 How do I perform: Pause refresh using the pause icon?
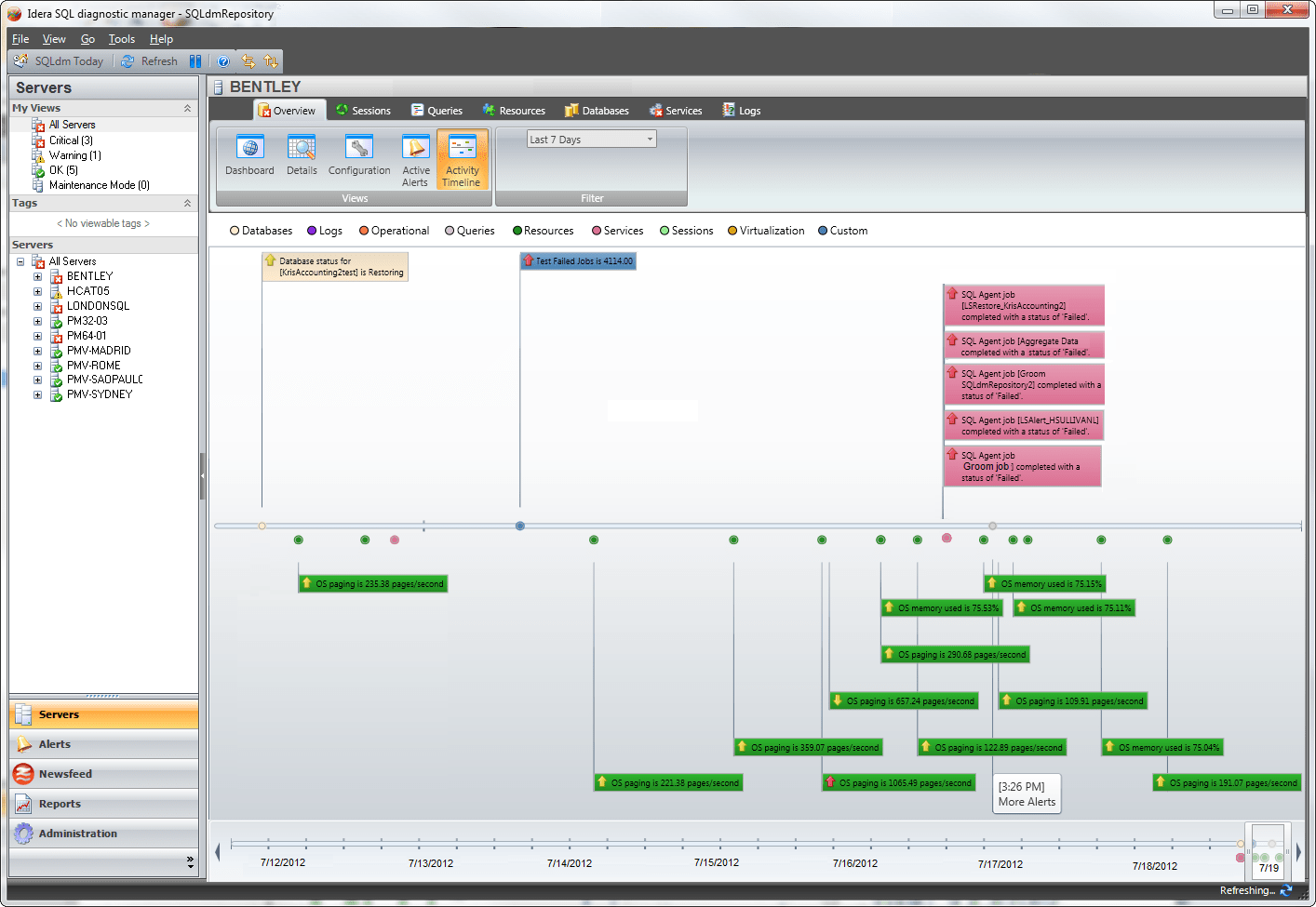click(195, 60)
